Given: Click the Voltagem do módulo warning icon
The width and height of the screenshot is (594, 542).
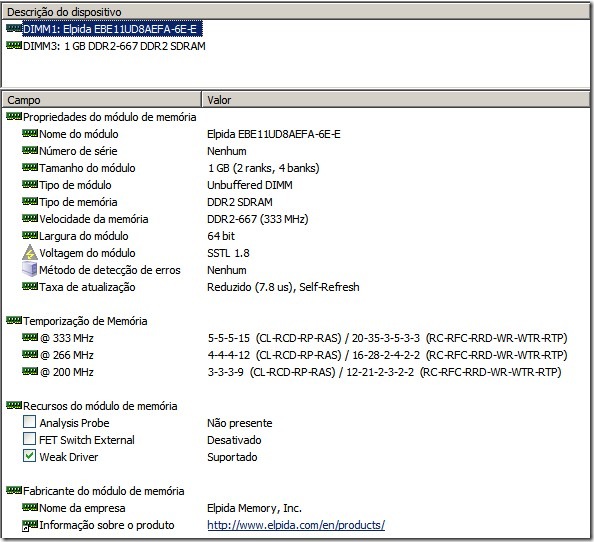Looking at the screenshot, I should 30,253.
